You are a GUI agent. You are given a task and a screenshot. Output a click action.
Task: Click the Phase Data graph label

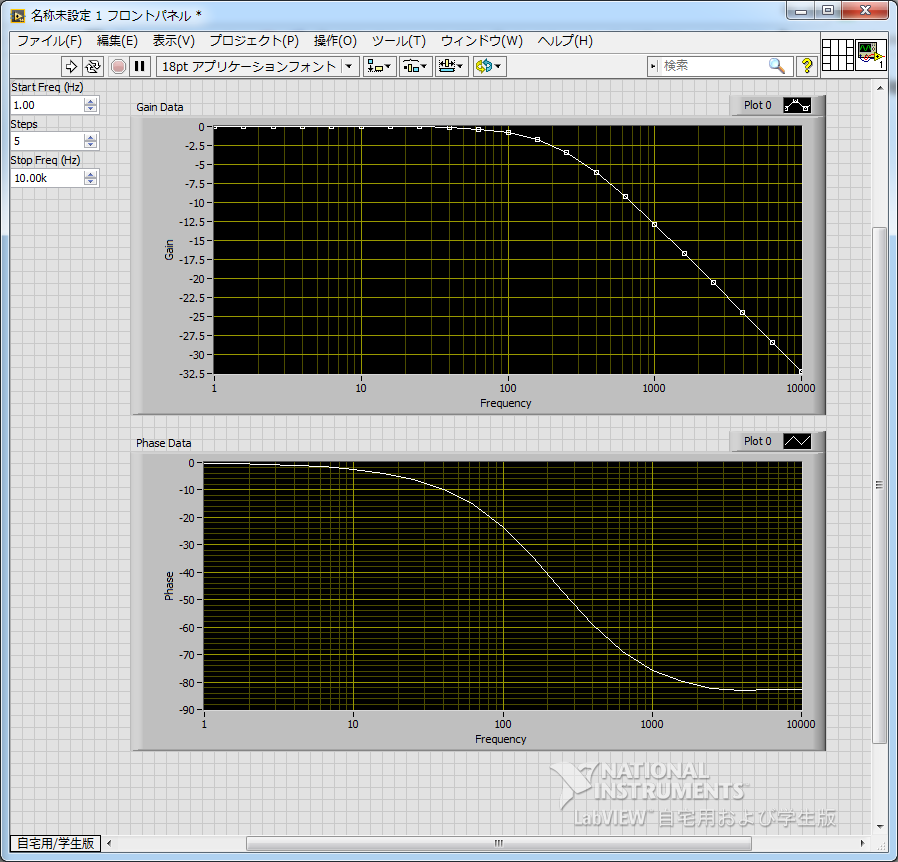tap(164, 443)
